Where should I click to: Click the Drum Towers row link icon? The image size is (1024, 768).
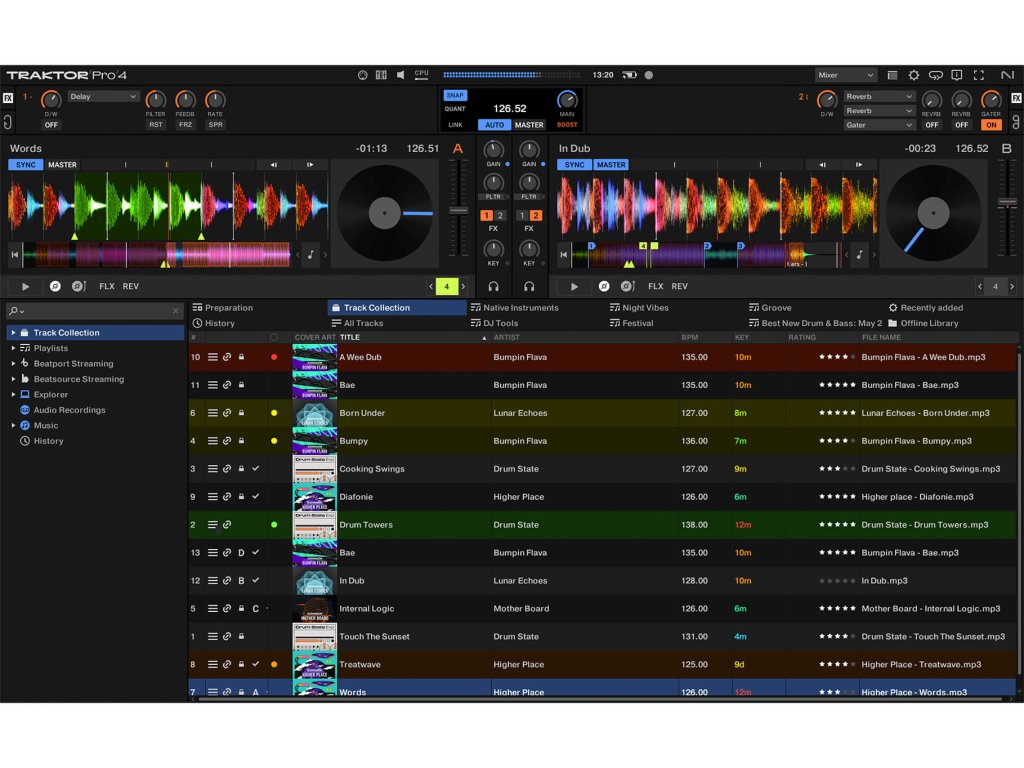[227, 524]
